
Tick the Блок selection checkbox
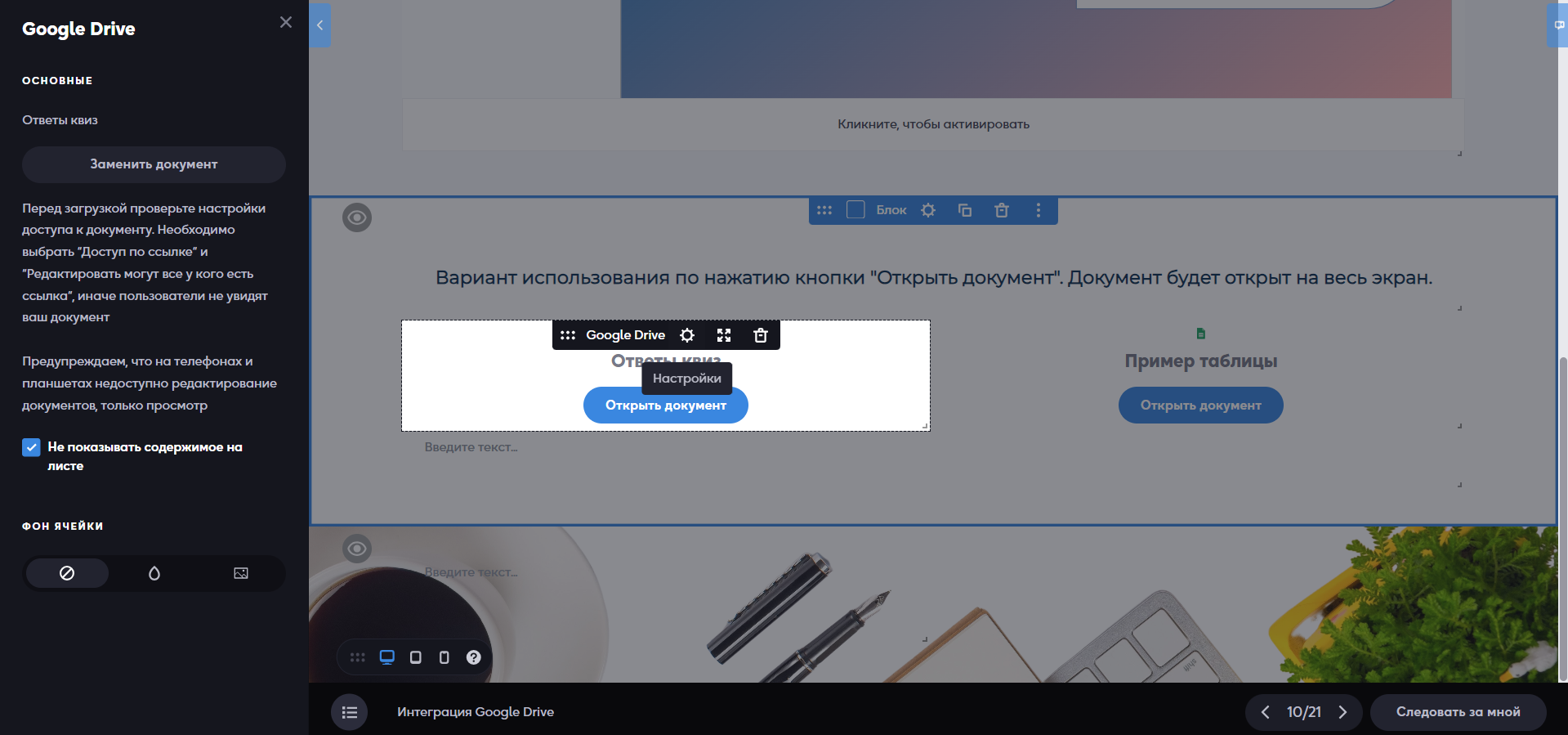855,210
